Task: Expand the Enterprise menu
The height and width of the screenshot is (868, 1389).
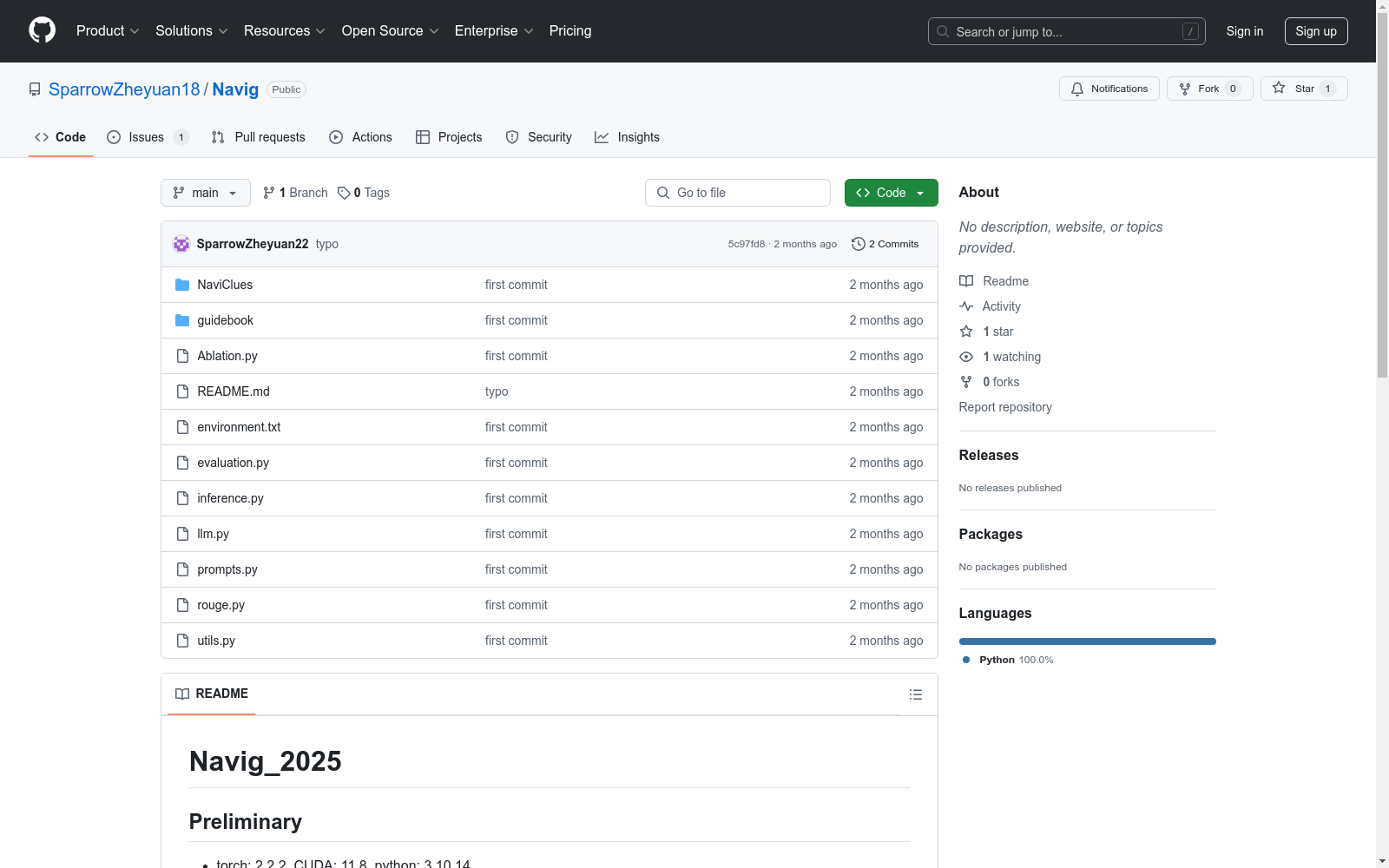Action: 494,31
